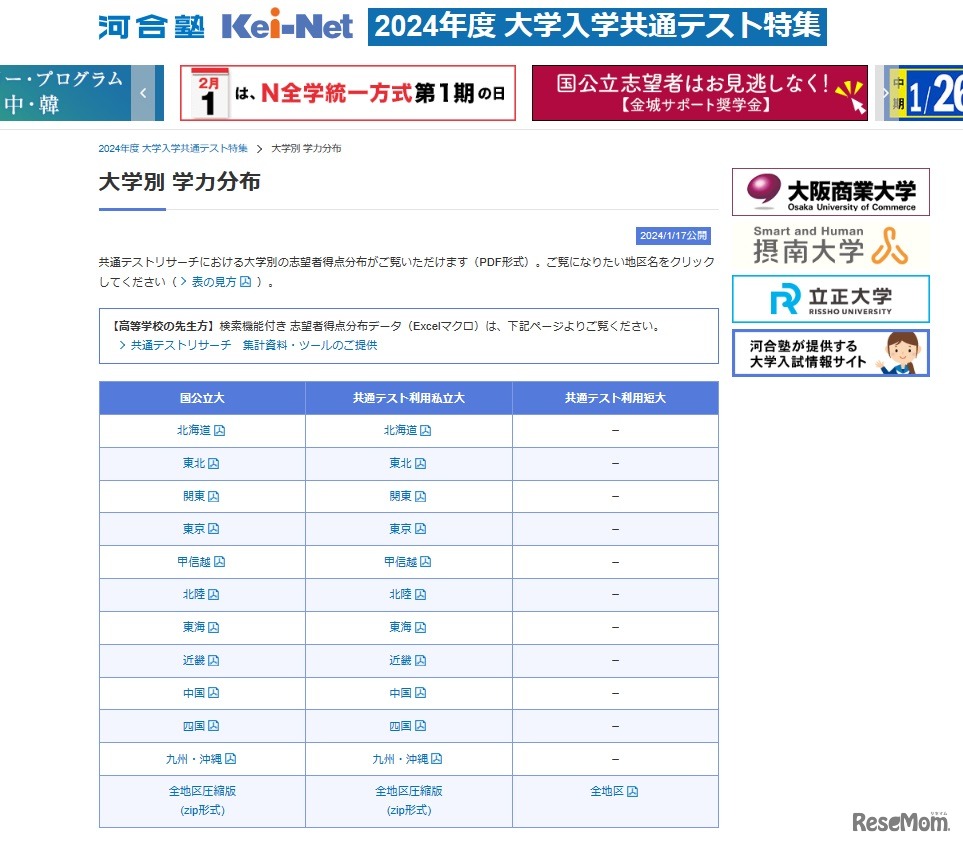Open 四国 PDF under 共通テスト利用私立大
Viewport: 963px width, 845px height.
408,726
